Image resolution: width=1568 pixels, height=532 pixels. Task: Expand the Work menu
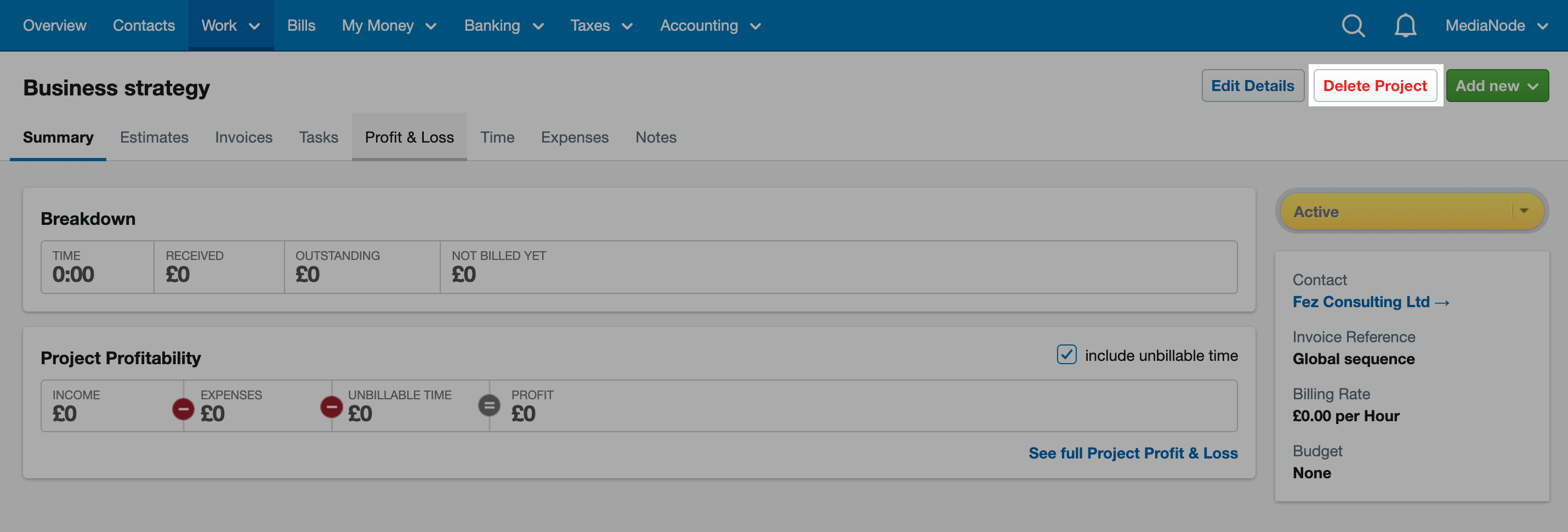[231, 26]
